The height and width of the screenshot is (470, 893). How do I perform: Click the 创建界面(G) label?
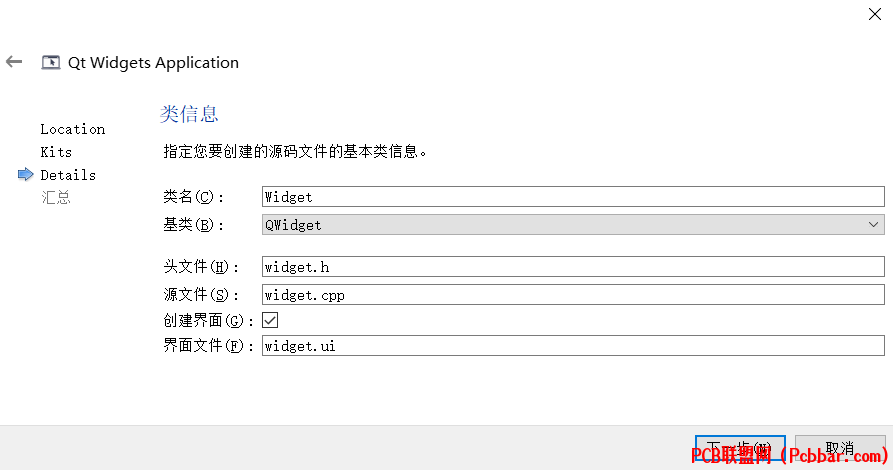pyautogui.click(x=208, y=321)
